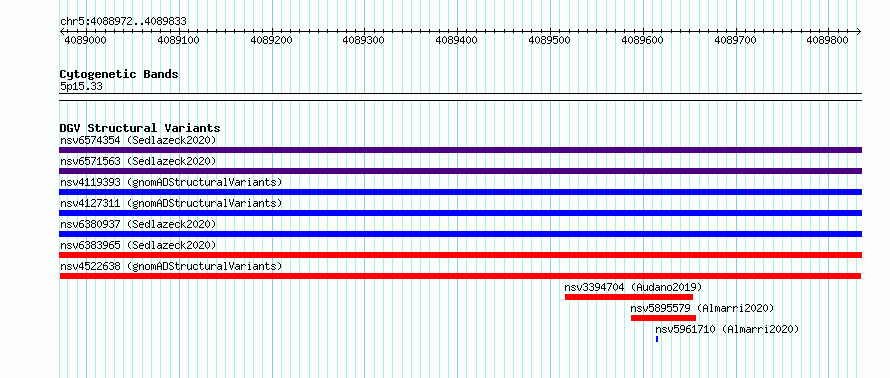Click ruler position 4089400
Screen dimensions: 890x378
click(457, 40)
